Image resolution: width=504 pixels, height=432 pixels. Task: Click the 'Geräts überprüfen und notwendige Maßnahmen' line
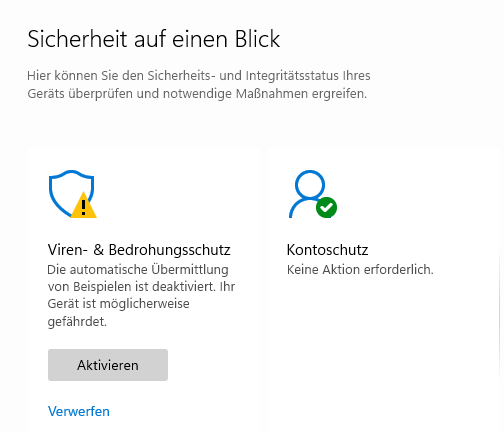[x=167, y=94]
